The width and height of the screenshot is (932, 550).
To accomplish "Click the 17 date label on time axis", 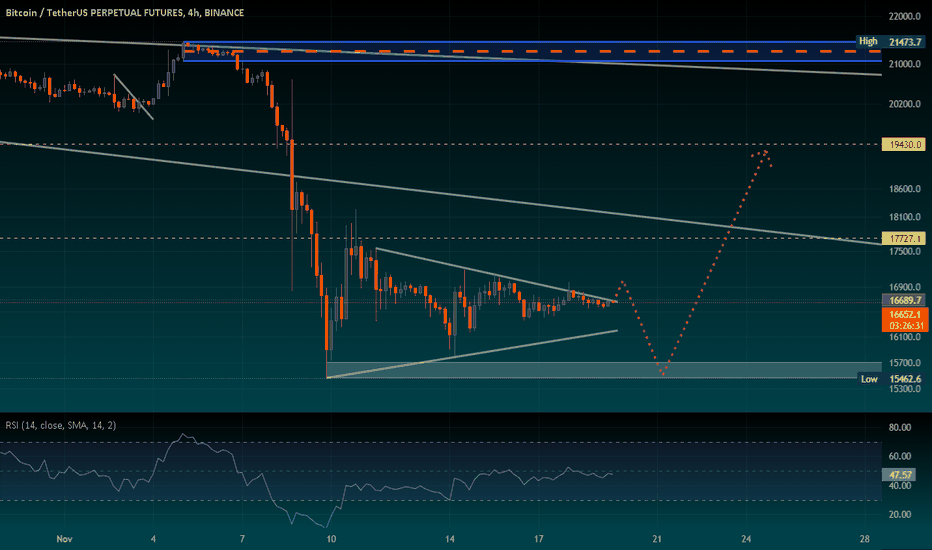I will tap(539, 539).
